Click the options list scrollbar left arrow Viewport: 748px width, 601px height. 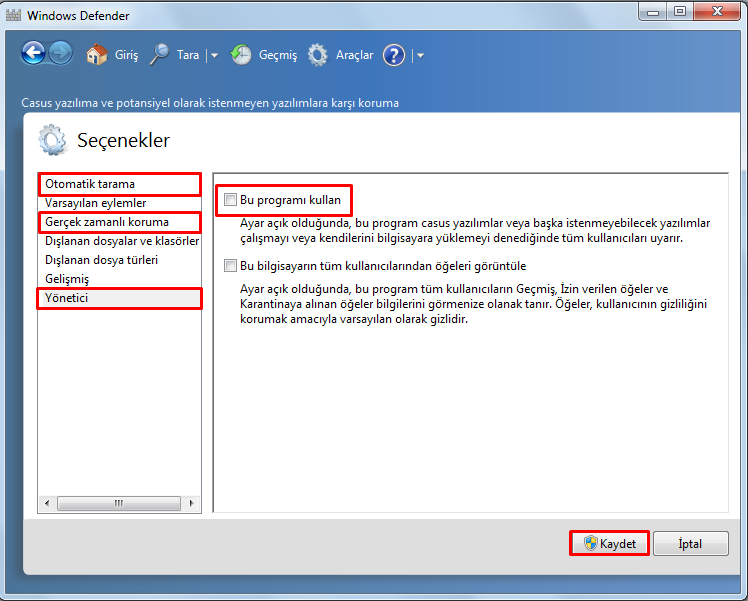coord(47,503)
